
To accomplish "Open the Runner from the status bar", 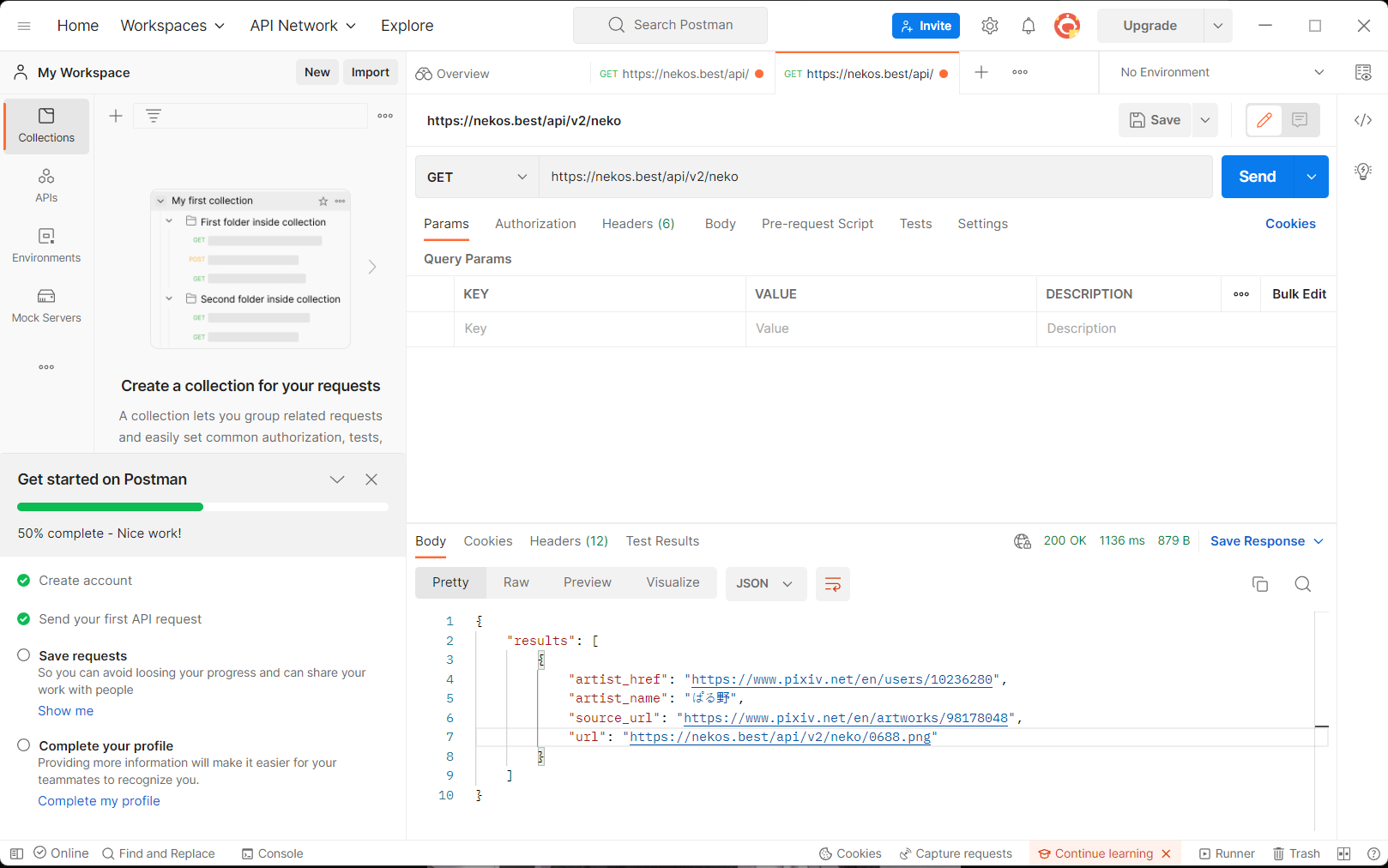I will pos(1226,853).
